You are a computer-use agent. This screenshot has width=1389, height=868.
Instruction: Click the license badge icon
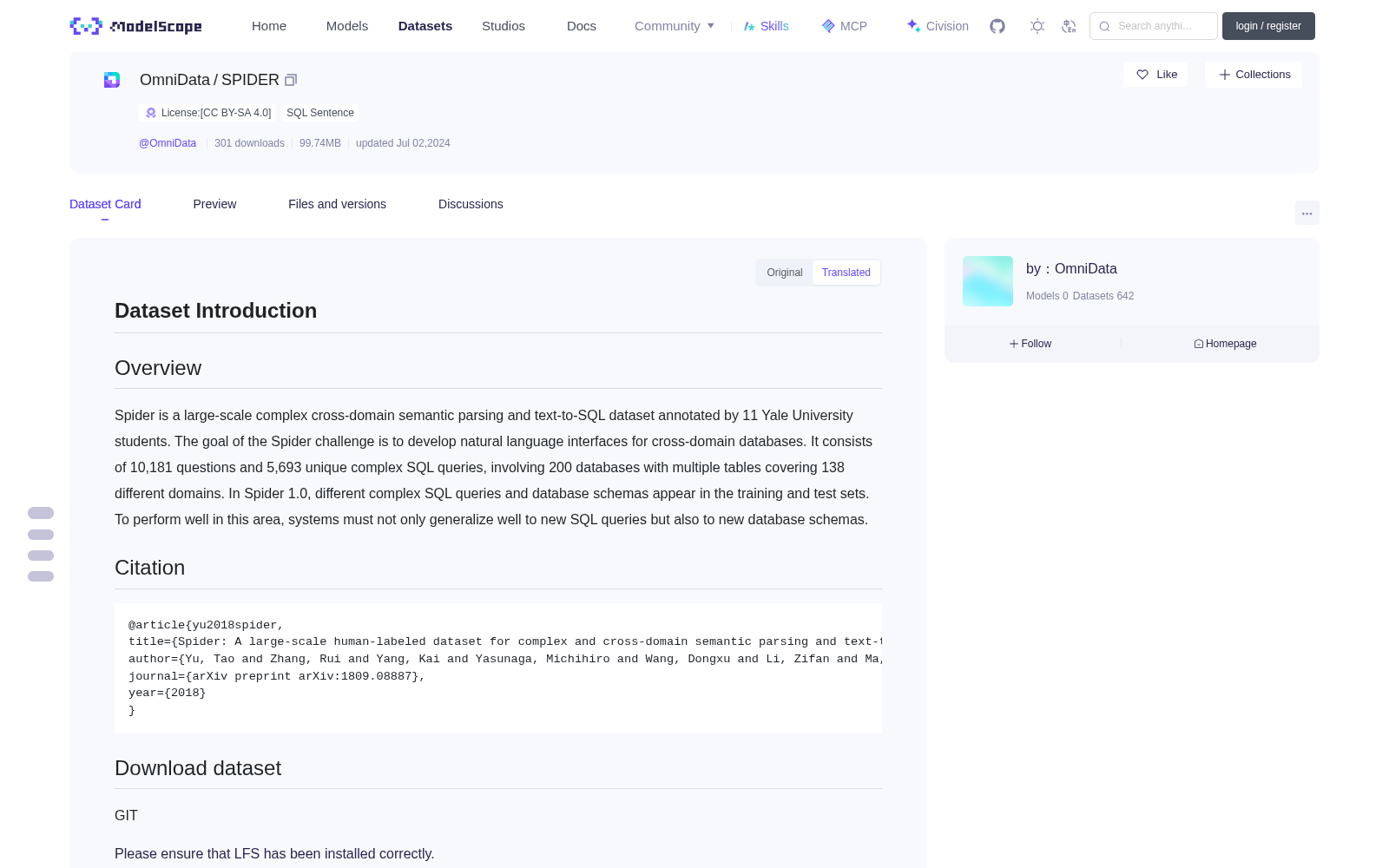pyautogui.click(x=151, y=113)
